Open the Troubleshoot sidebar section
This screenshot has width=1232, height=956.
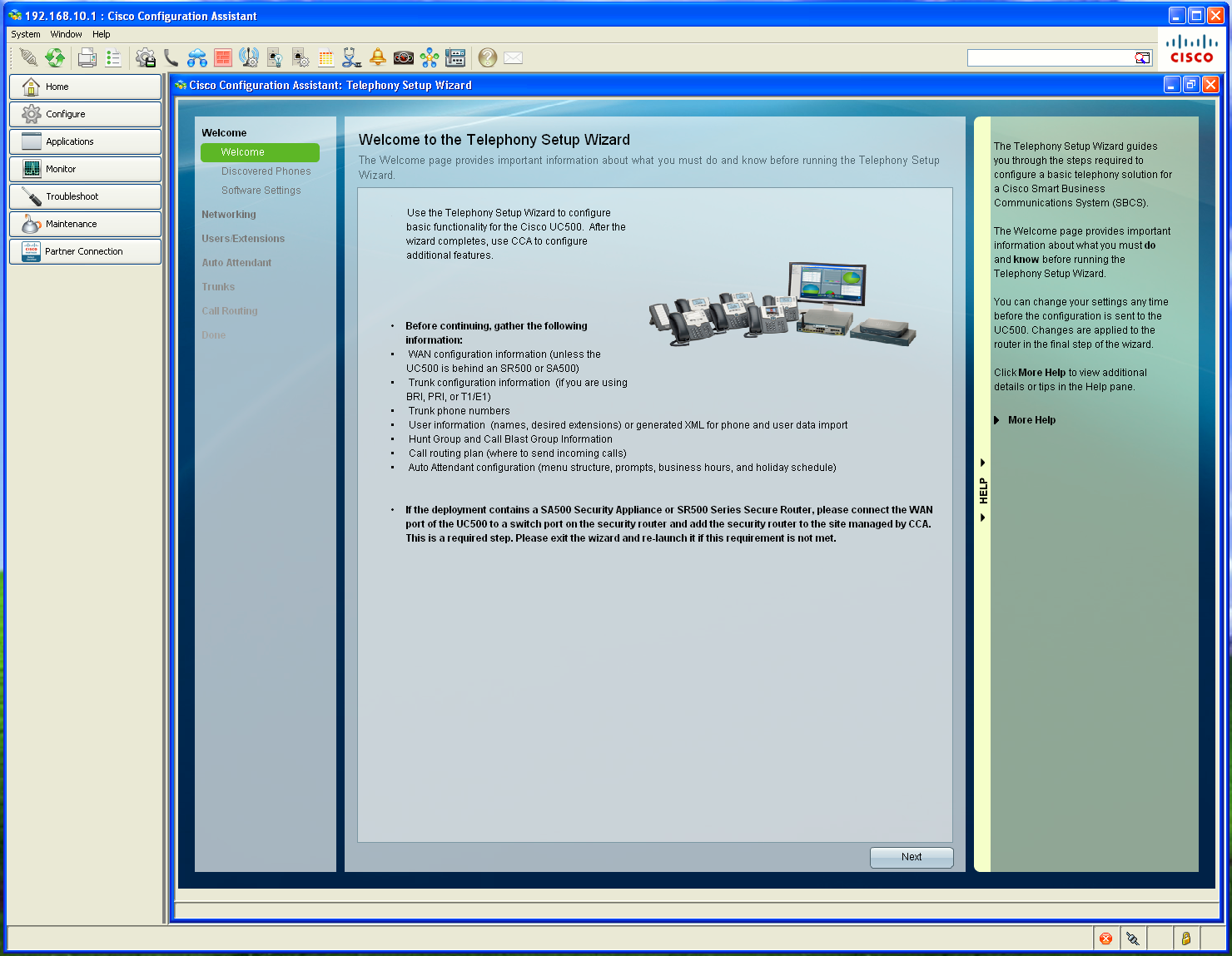pos(85,196)
